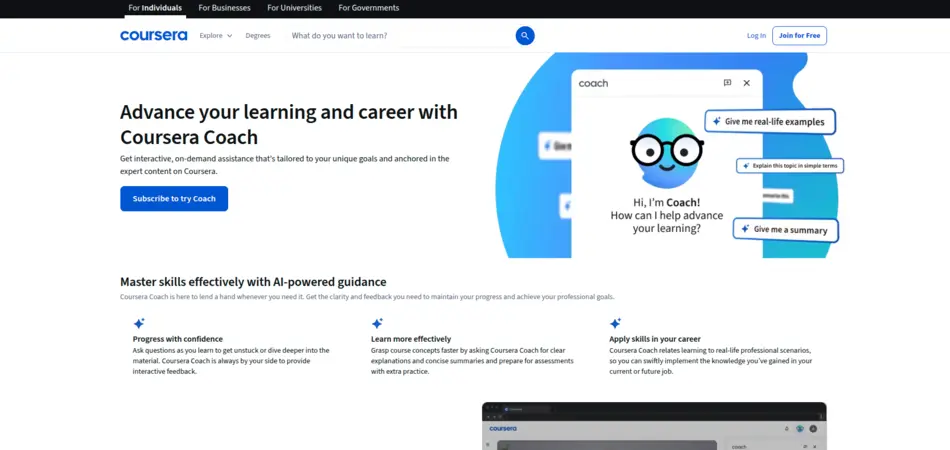The height and width of the screenshot is (450, 950).
Task: Click 'Apply skills in your career' heading
Action: tap(655, 339)
